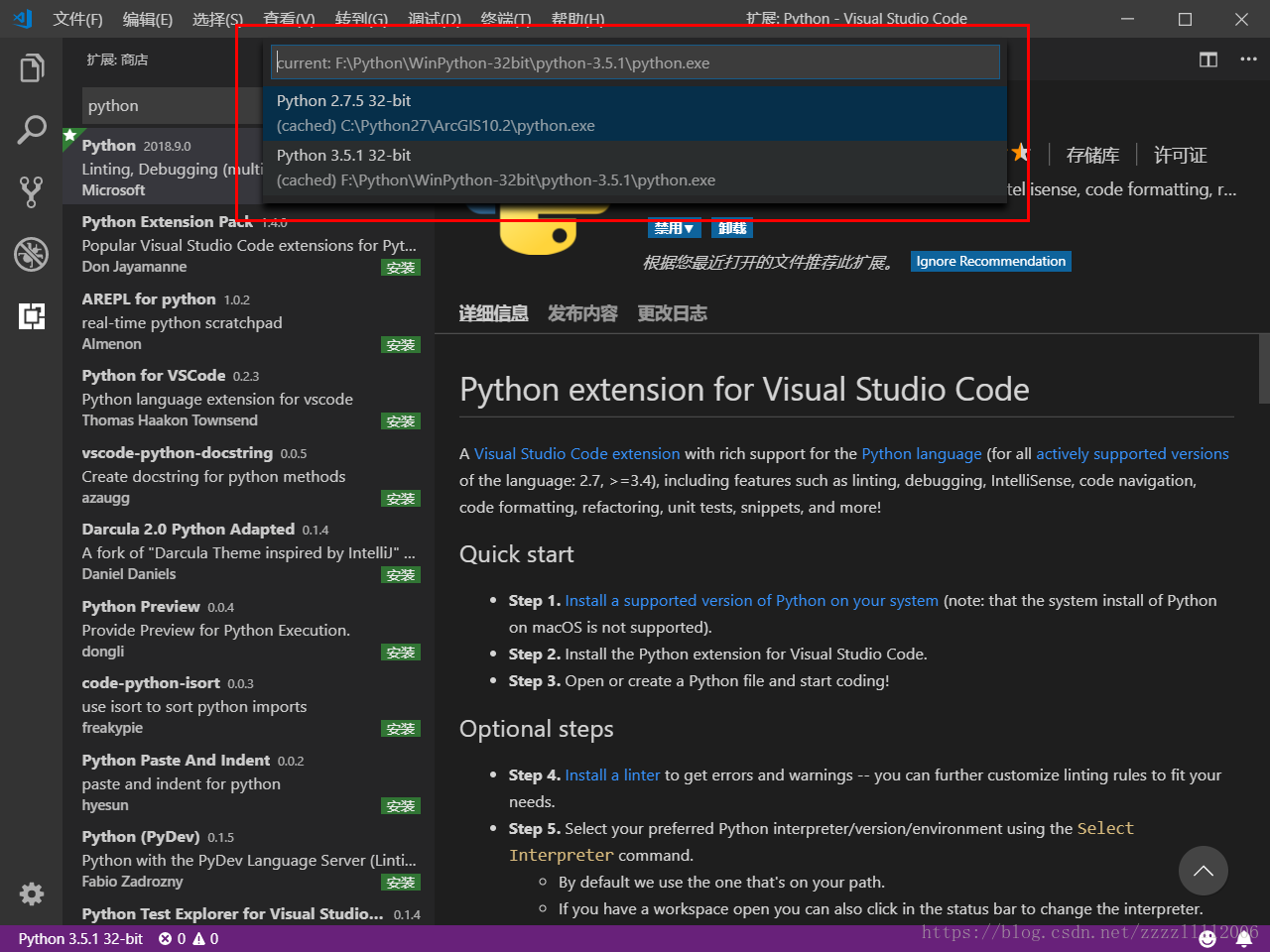Install Darcula 2.0 Python Adapted

[401, 575]
